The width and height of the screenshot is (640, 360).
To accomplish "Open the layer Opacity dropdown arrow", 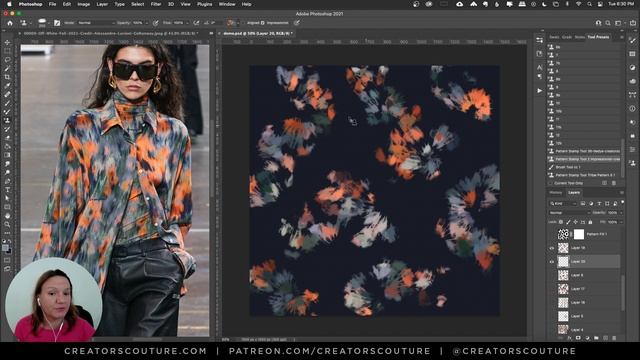I will [x=621, y=213].
